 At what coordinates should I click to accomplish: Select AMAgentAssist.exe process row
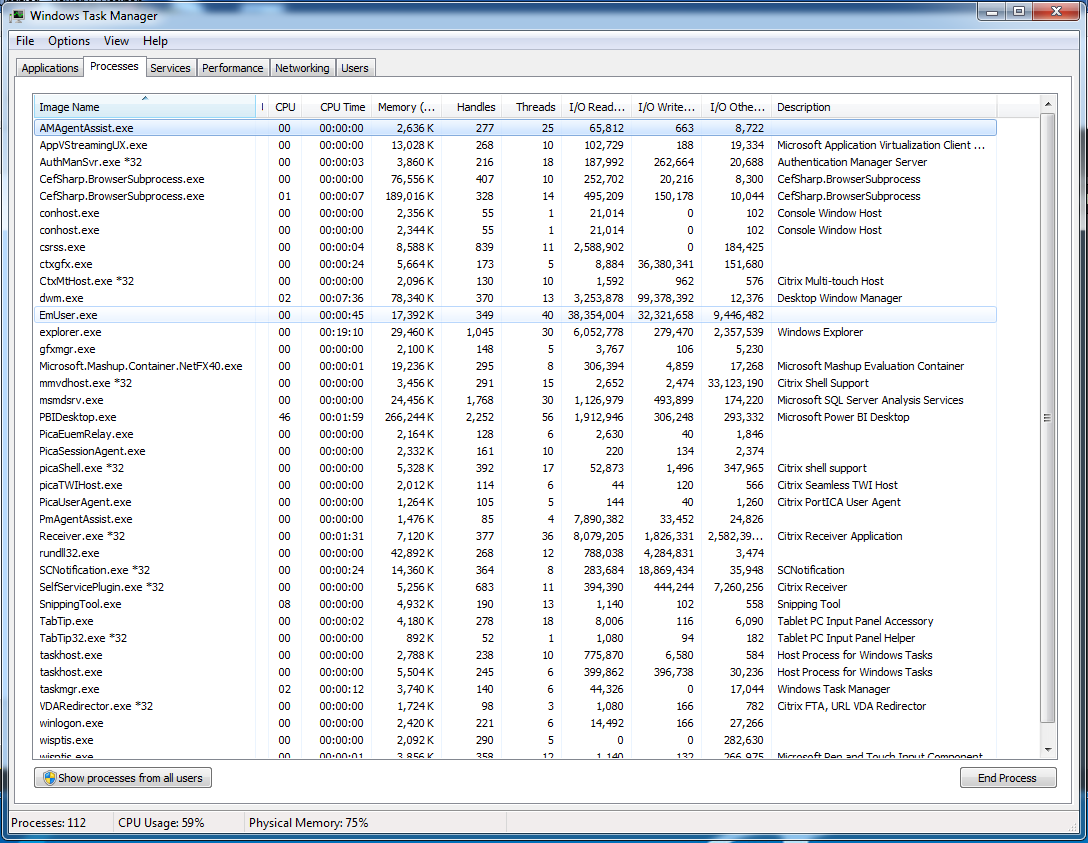click(515, 128)
